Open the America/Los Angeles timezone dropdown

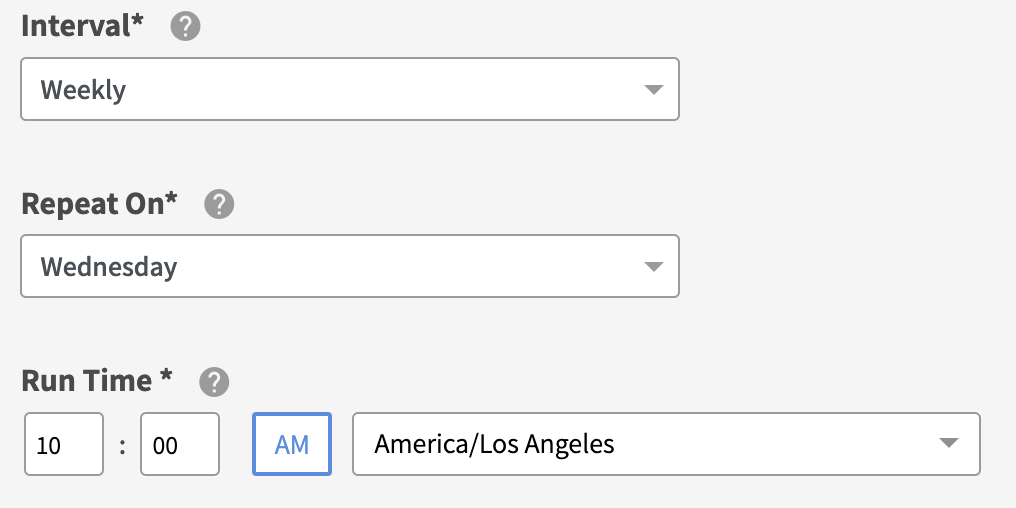tap(666, 444)
